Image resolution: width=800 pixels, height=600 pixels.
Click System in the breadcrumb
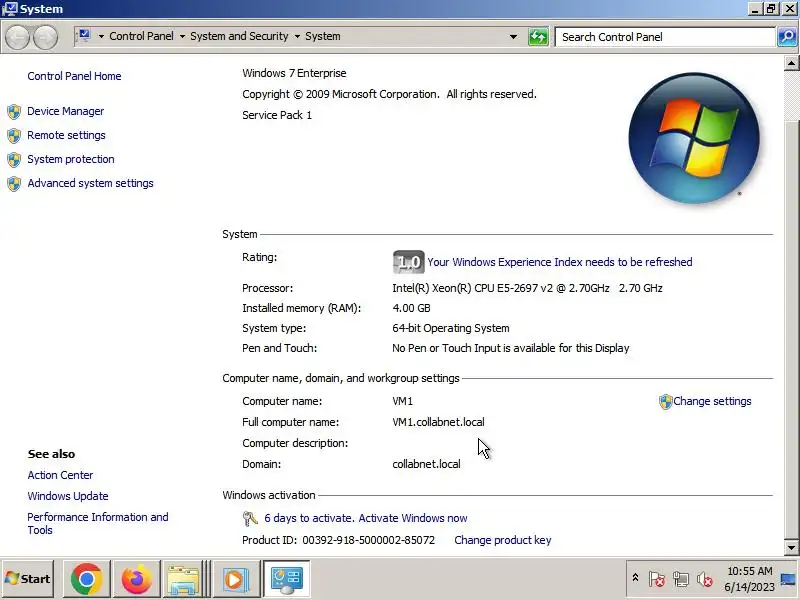(322, 36)
